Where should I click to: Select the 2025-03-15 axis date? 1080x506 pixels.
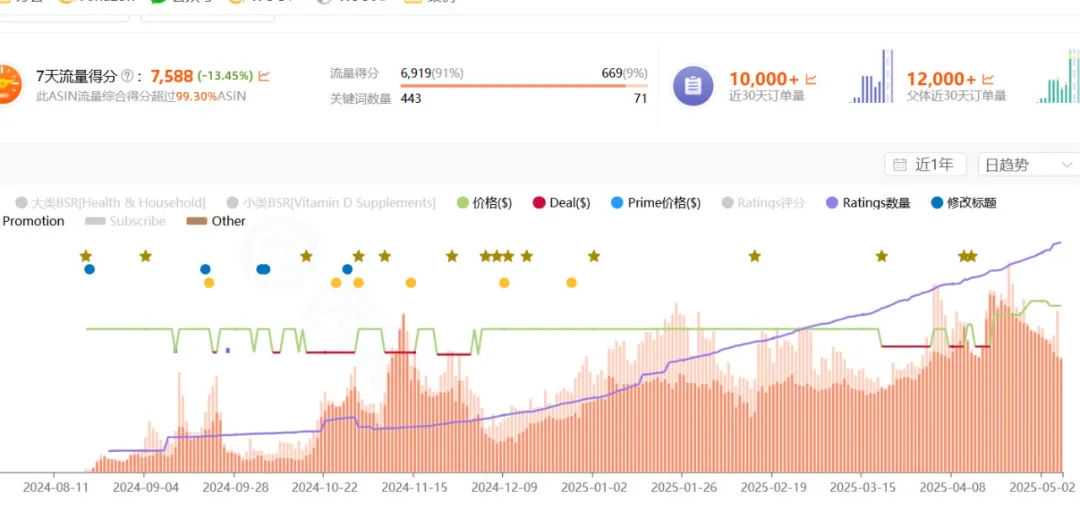pyautogui.click(x=862, y=487)
